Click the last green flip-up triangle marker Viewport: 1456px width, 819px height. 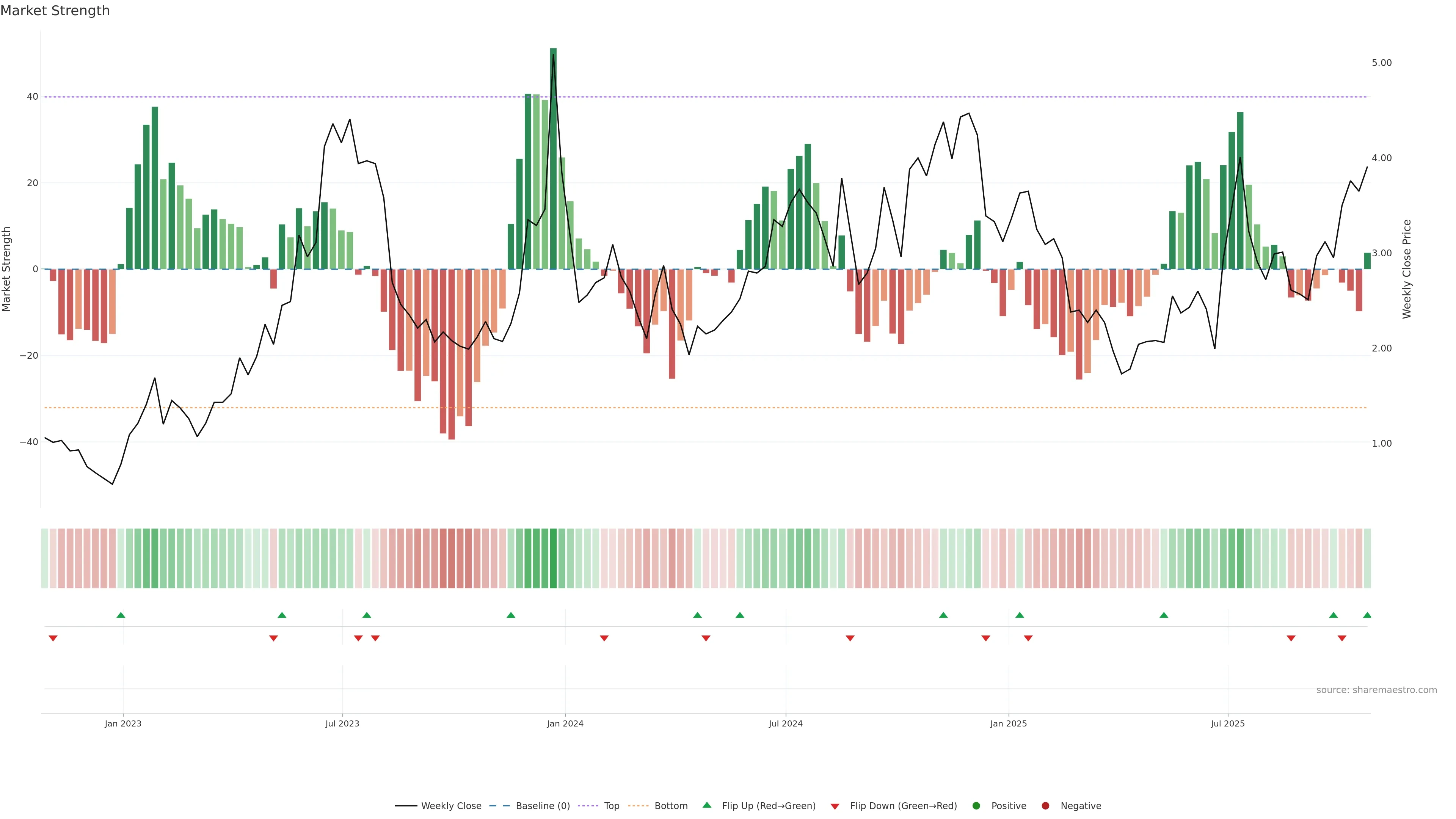click(1367, 615)
